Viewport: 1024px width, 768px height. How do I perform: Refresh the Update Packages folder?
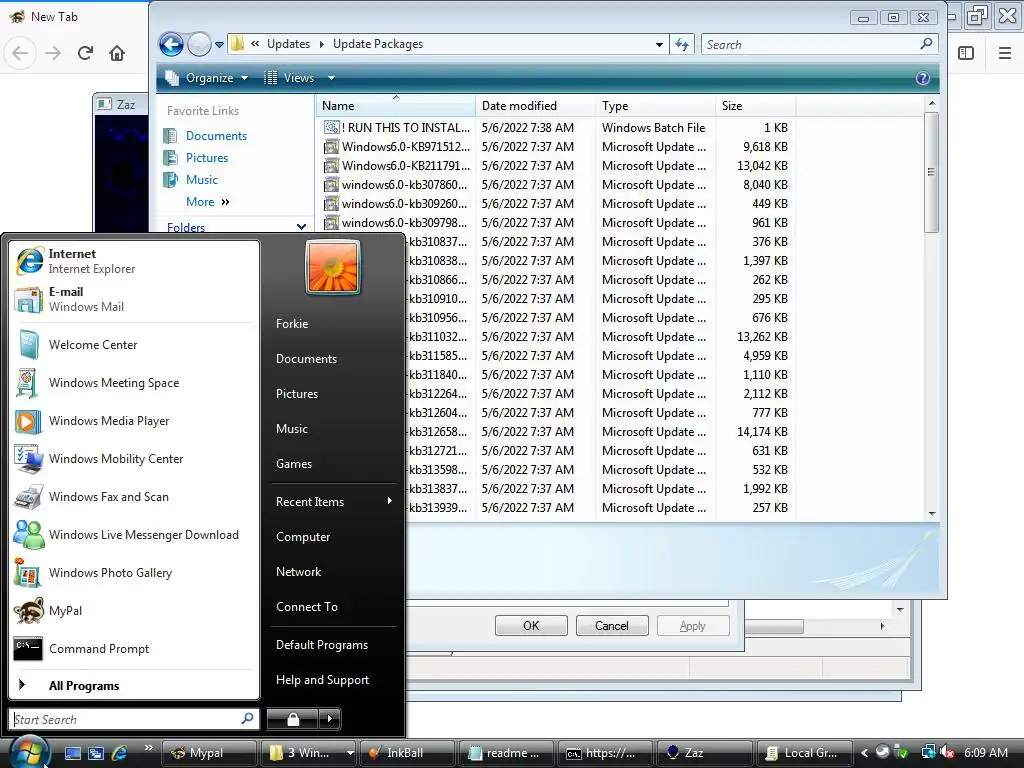682,44
